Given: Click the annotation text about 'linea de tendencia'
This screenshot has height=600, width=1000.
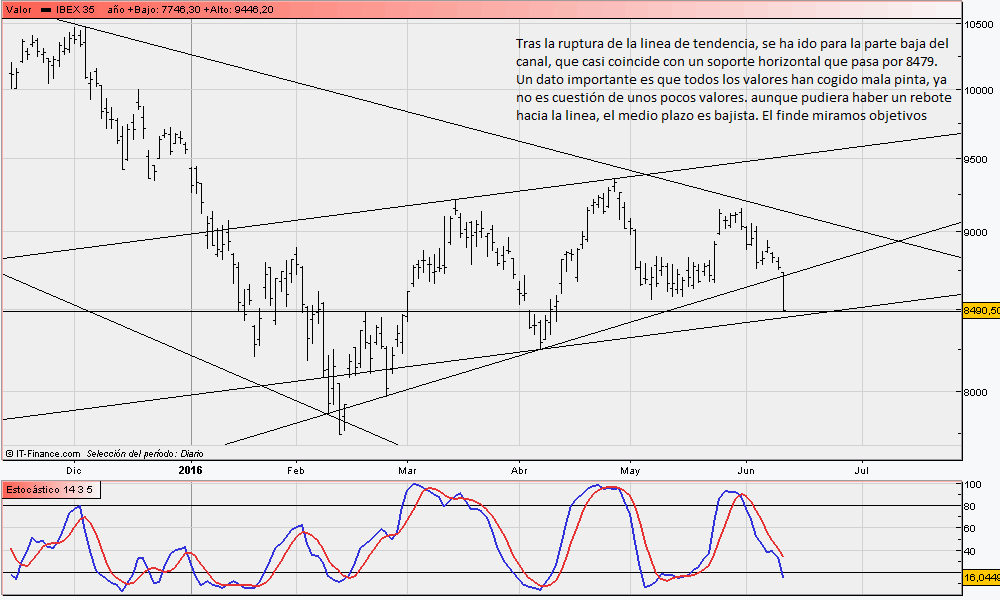Looking at the screenshot, I should pyautogui.click(x=732, y=80).
